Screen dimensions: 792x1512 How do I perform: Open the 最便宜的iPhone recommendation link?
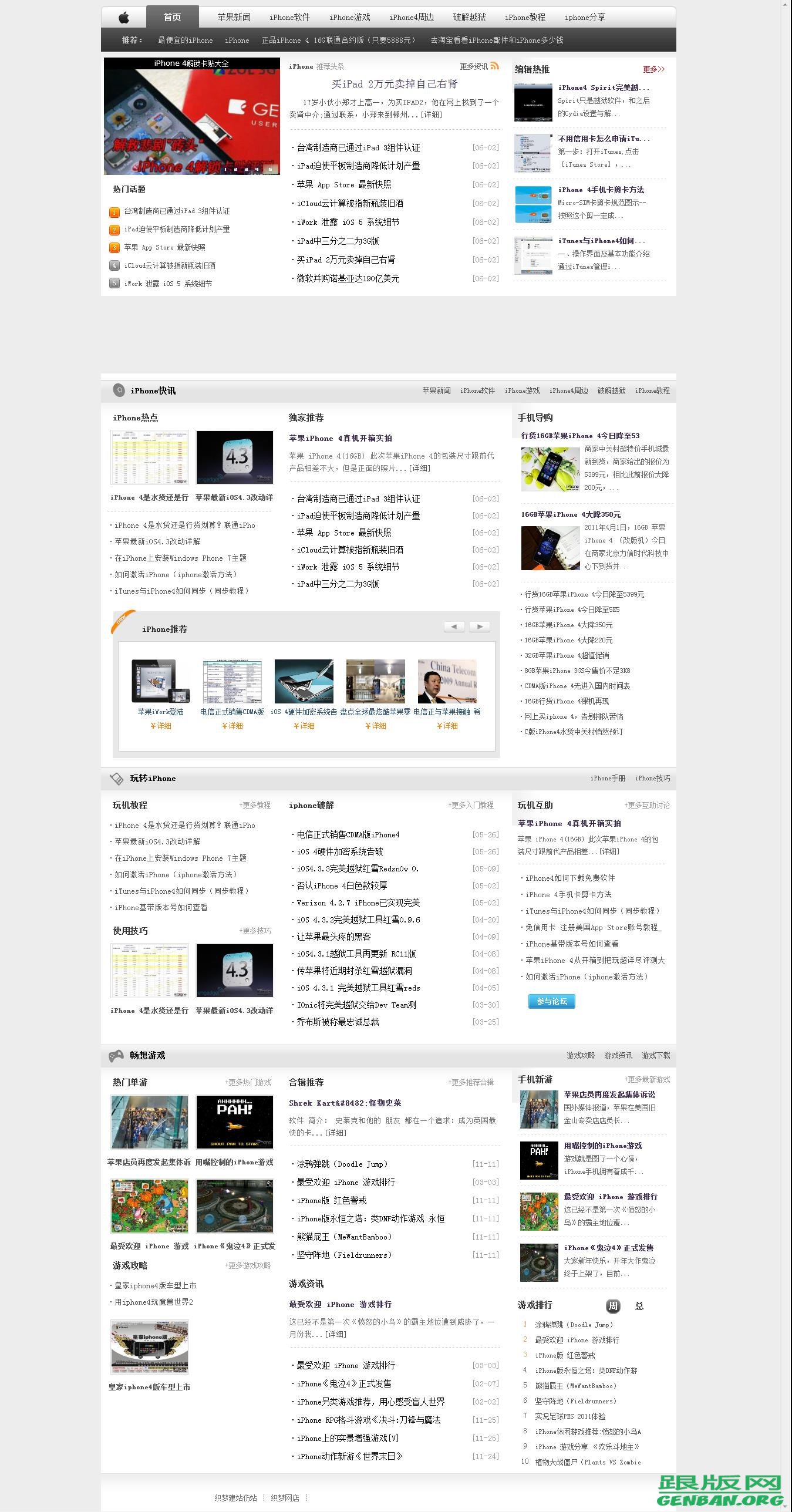coord(186,40)
